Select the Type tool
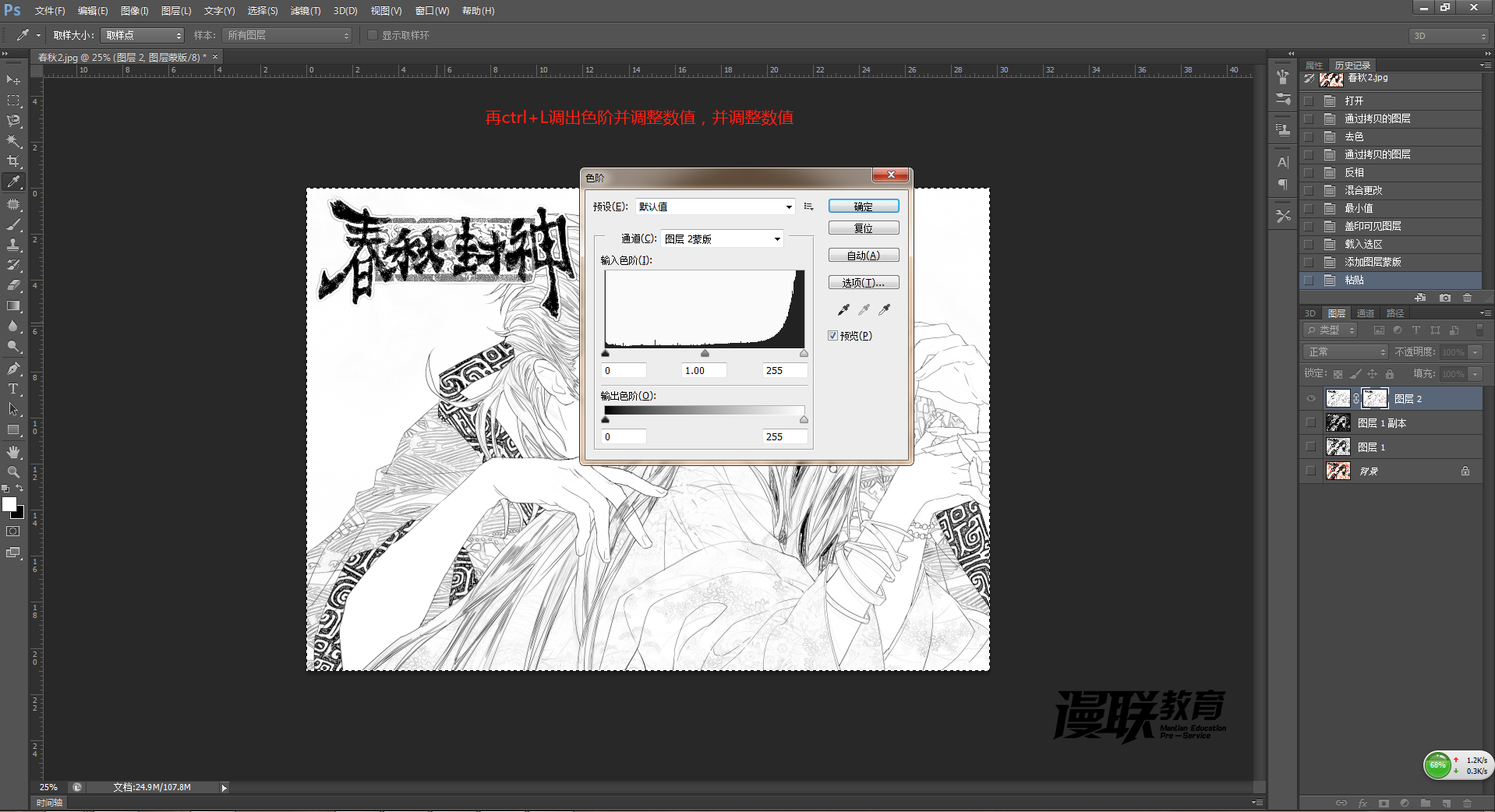Image resolution: width=1495 pixels, height=812 pixels. (13, 389)
